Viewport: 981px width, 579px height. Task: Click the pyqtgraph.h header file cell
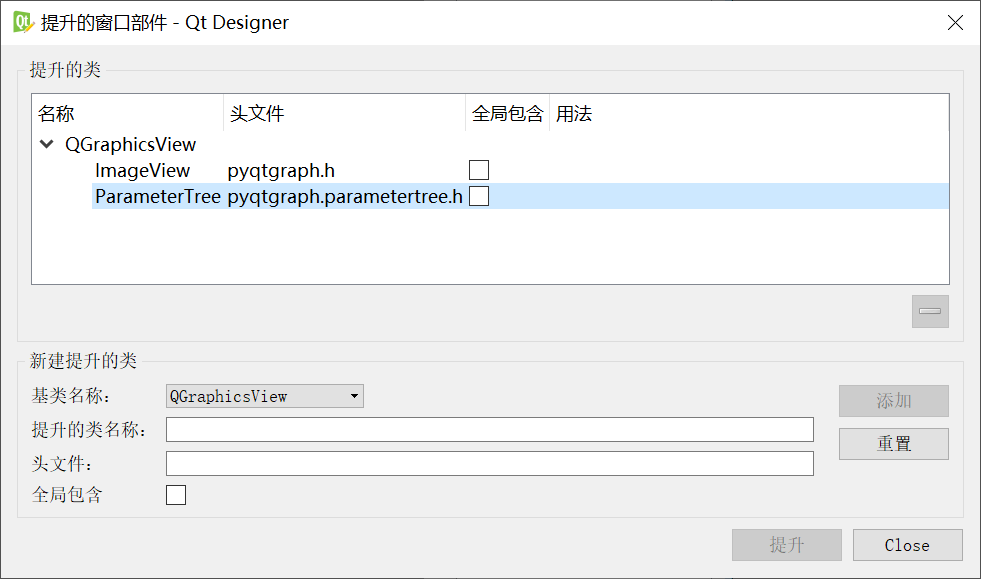tap(281, 170)
